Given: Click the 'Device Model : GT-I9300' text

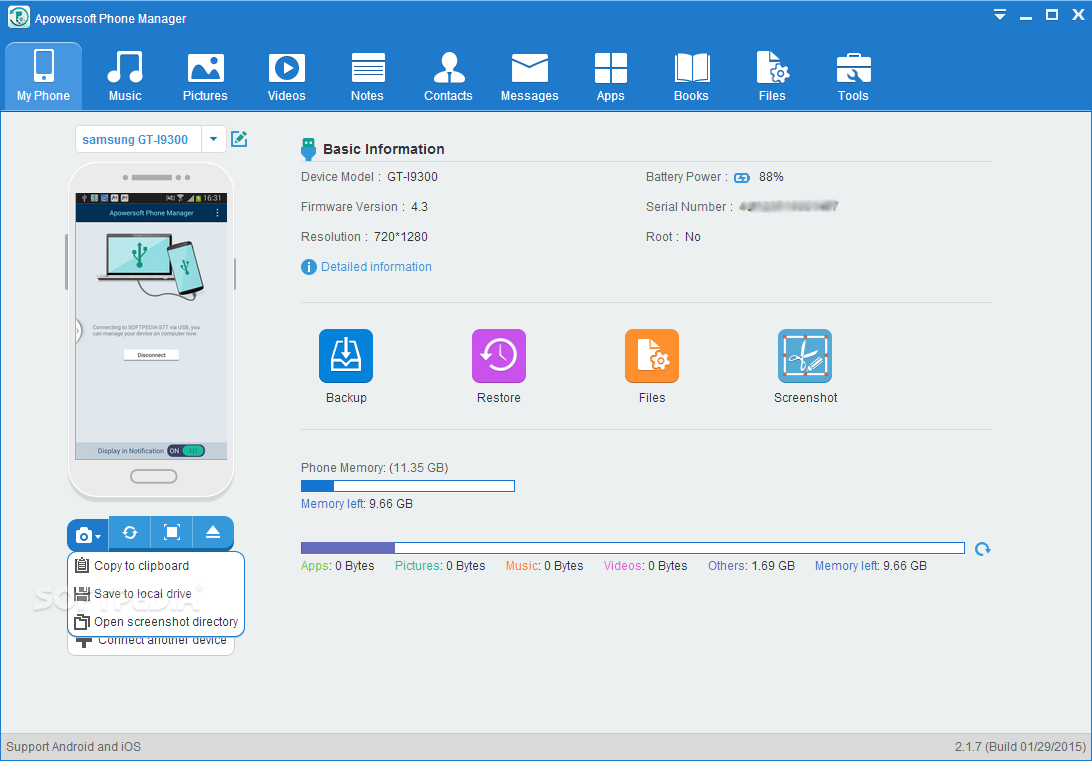Looking at the screenshot, I should (x=369, y=177).
